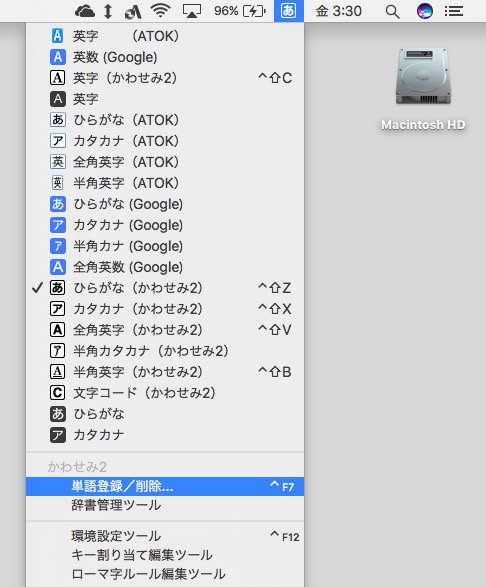Select checked ひらがな (かわせみ2) item
Viewport: 486px width, 587px height.
[165, 288]
